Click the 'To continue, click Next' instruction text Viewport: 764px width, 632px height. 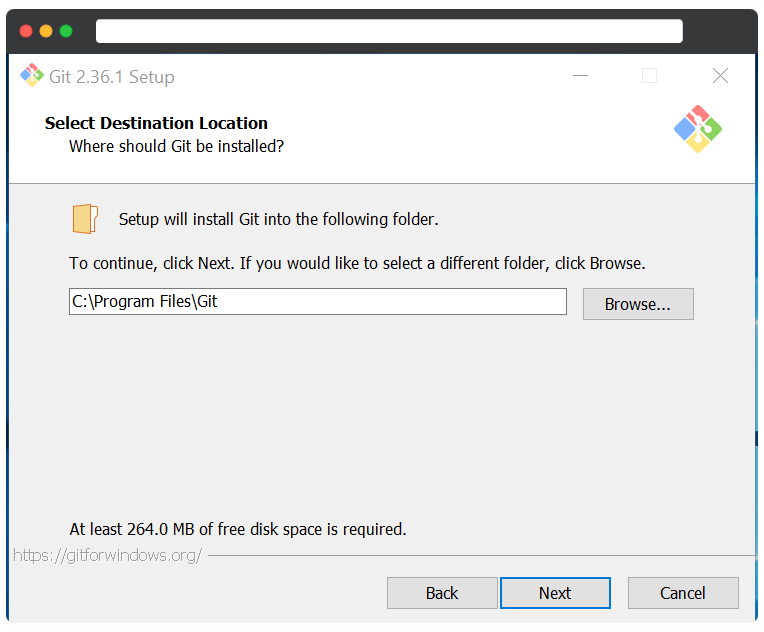point(357,263)
